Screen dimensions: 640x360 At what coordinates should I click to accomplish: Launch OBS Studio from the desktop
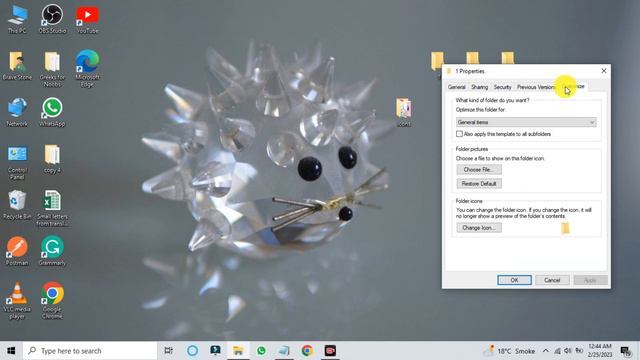click(x=52, y=19)
